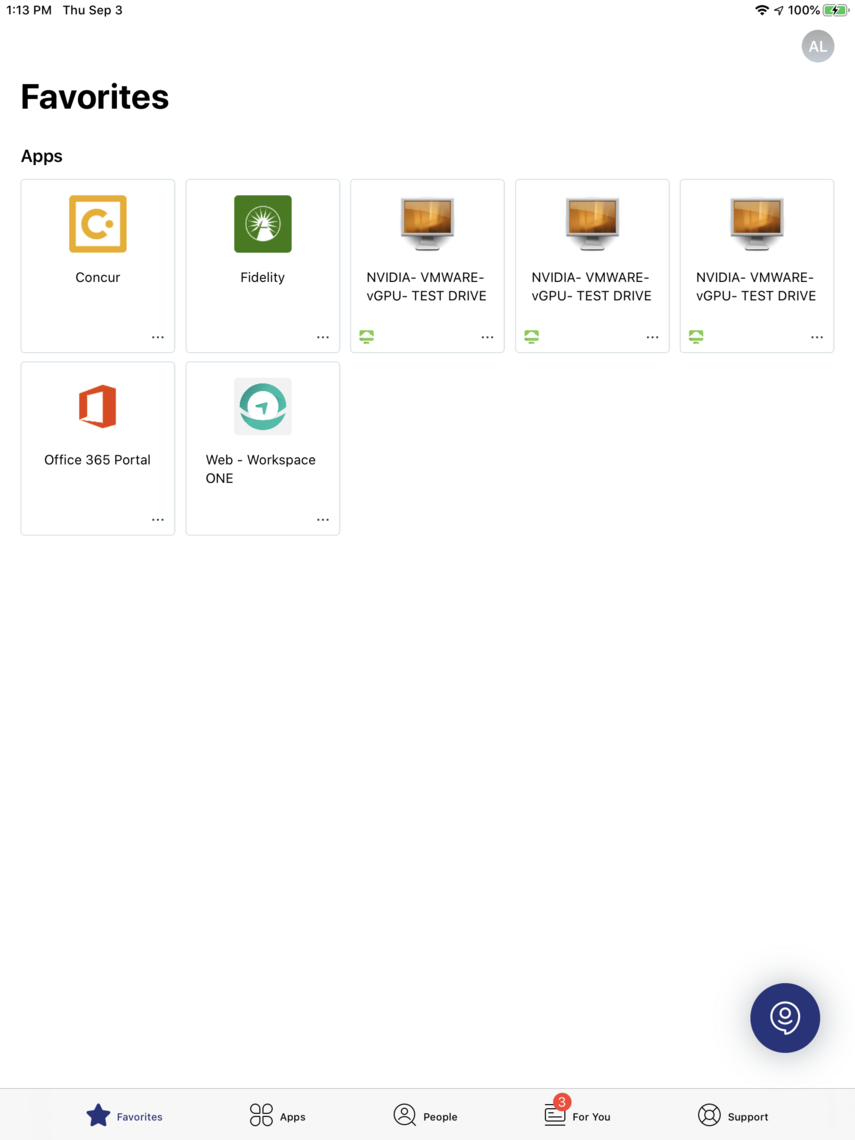The image size is (855, 1140).
Task: Click the Horizon badge on the last NVIDIA card
Action: tap(696, 337)
